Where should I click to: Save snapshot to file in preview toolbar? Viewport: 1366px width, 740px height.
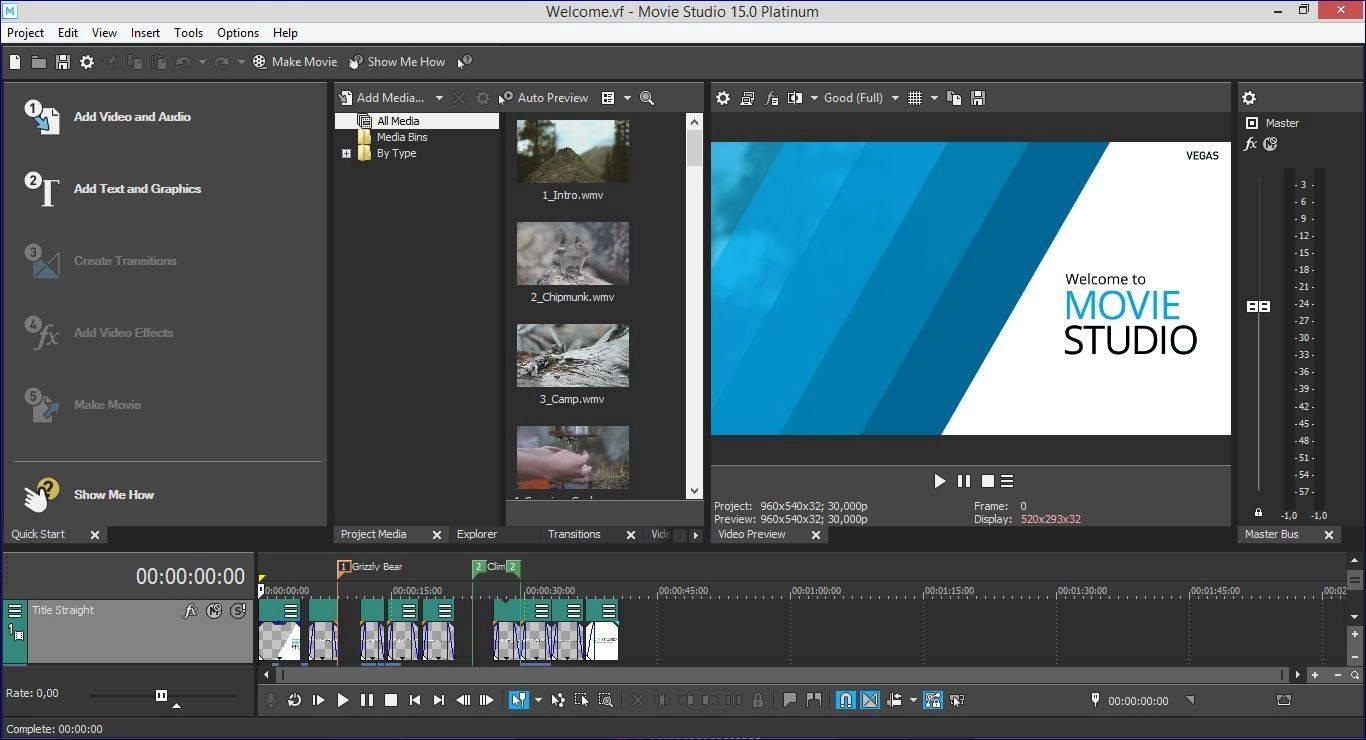click(x=978, y=98)
